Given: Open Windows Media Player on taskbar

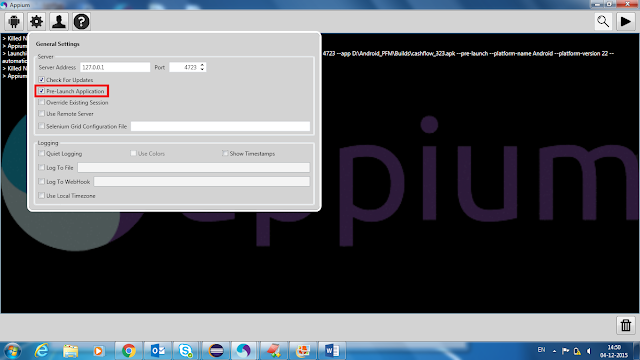Looking at the screenshot, I should pyautogui.click(x=98, y=351).
